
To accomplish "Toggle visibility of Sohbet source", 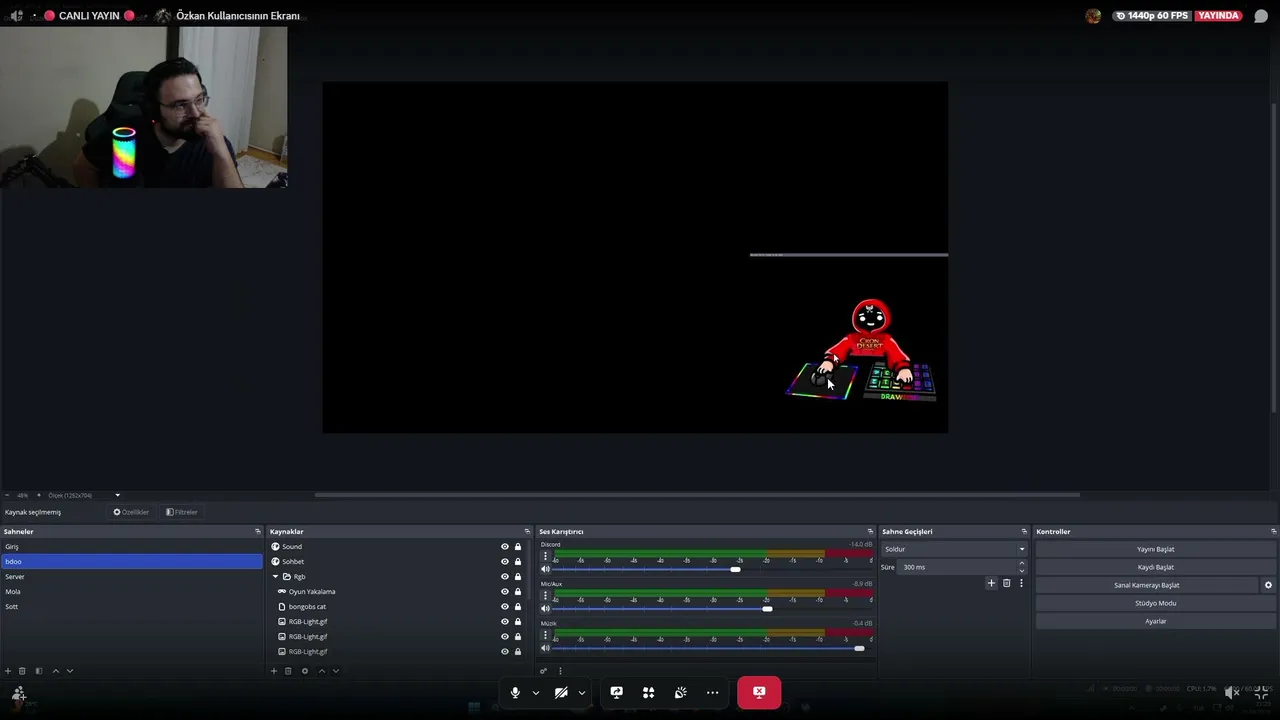I will [x=505, y=562].
